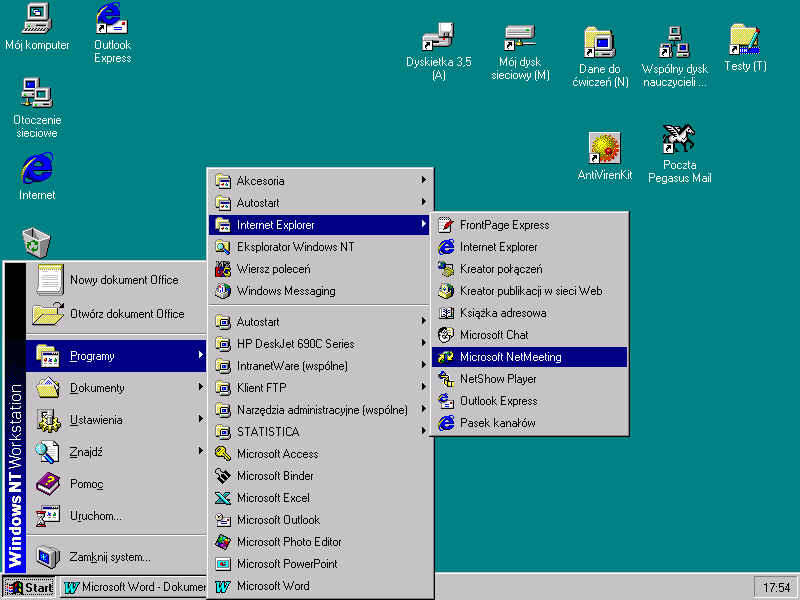800x600 pixels.
Task: Choose Outlook Express in the submenu
Action: pos(530,401)
